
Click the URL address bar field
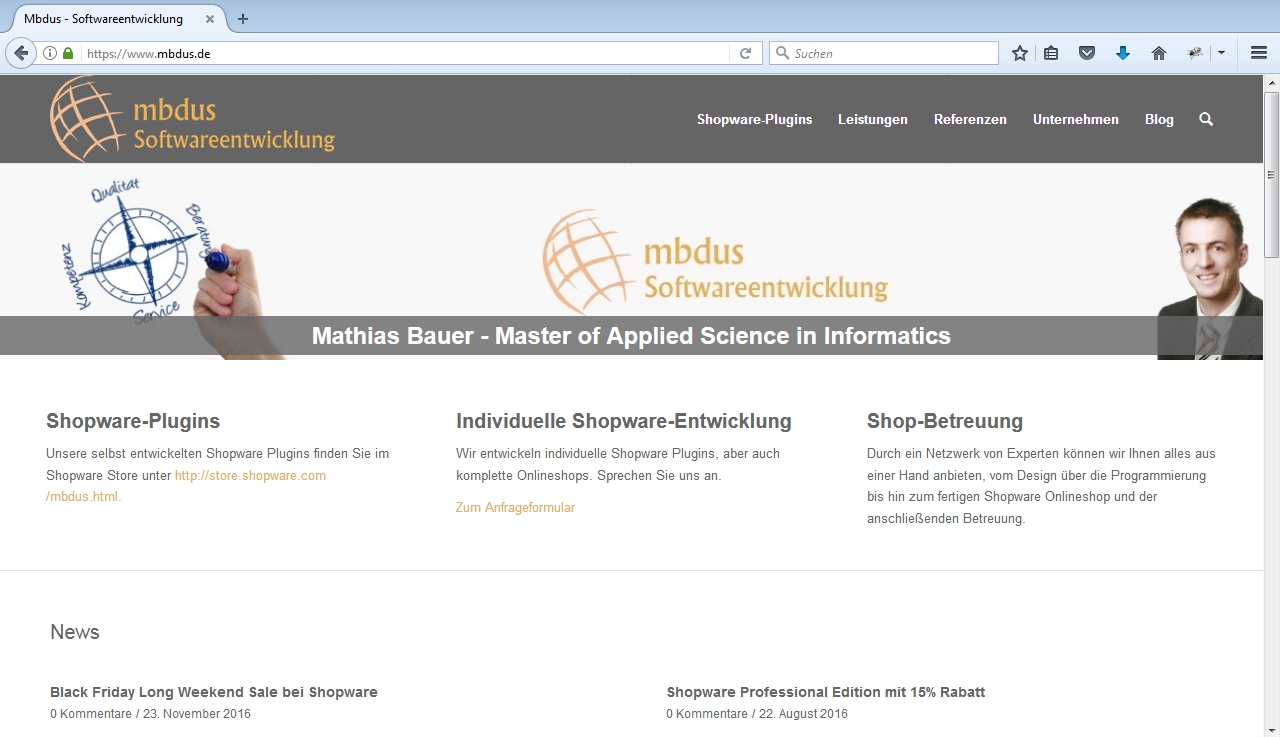(x=405, y=53)
